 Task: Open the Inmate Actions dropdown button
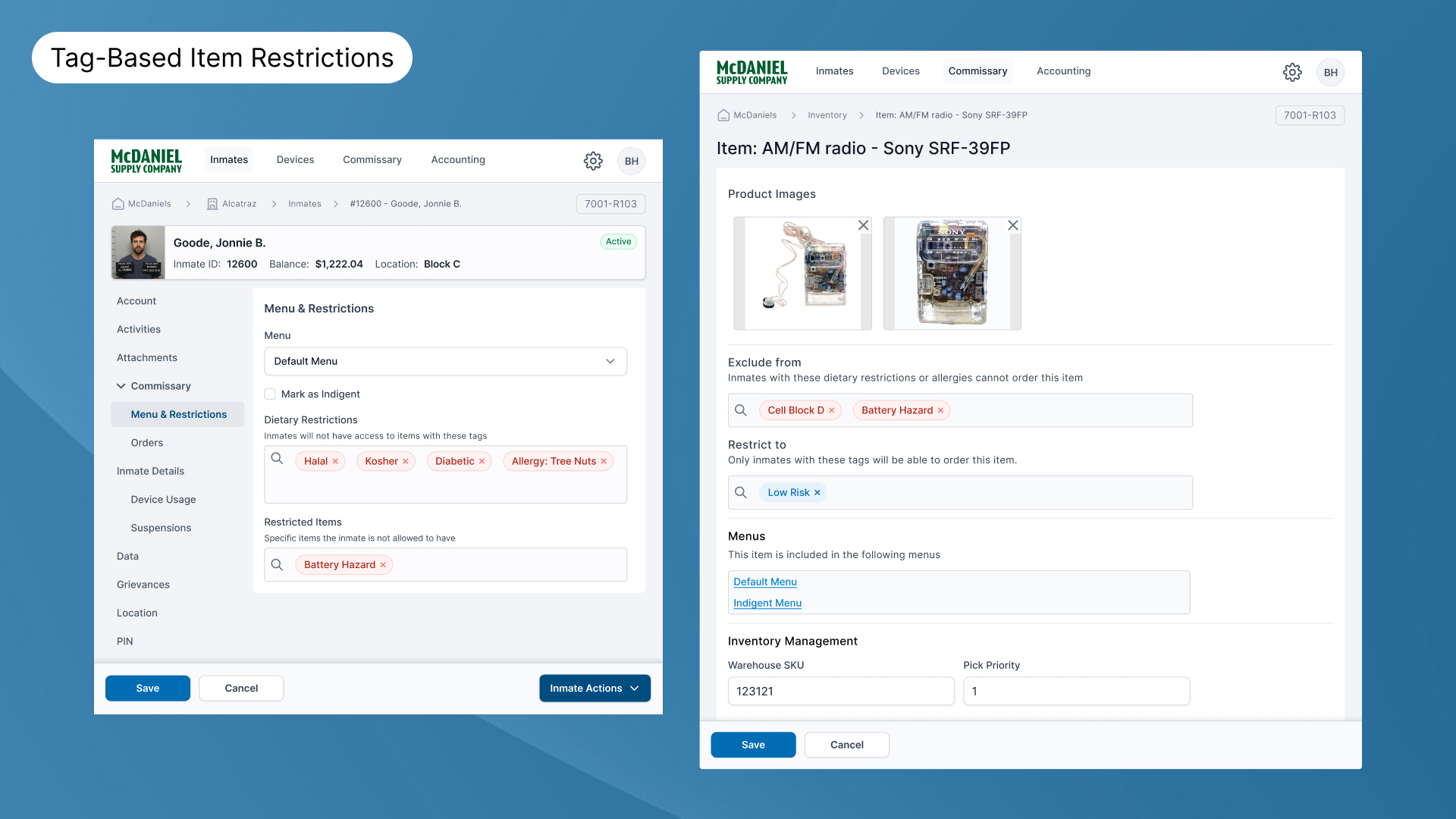pos(595,689)
